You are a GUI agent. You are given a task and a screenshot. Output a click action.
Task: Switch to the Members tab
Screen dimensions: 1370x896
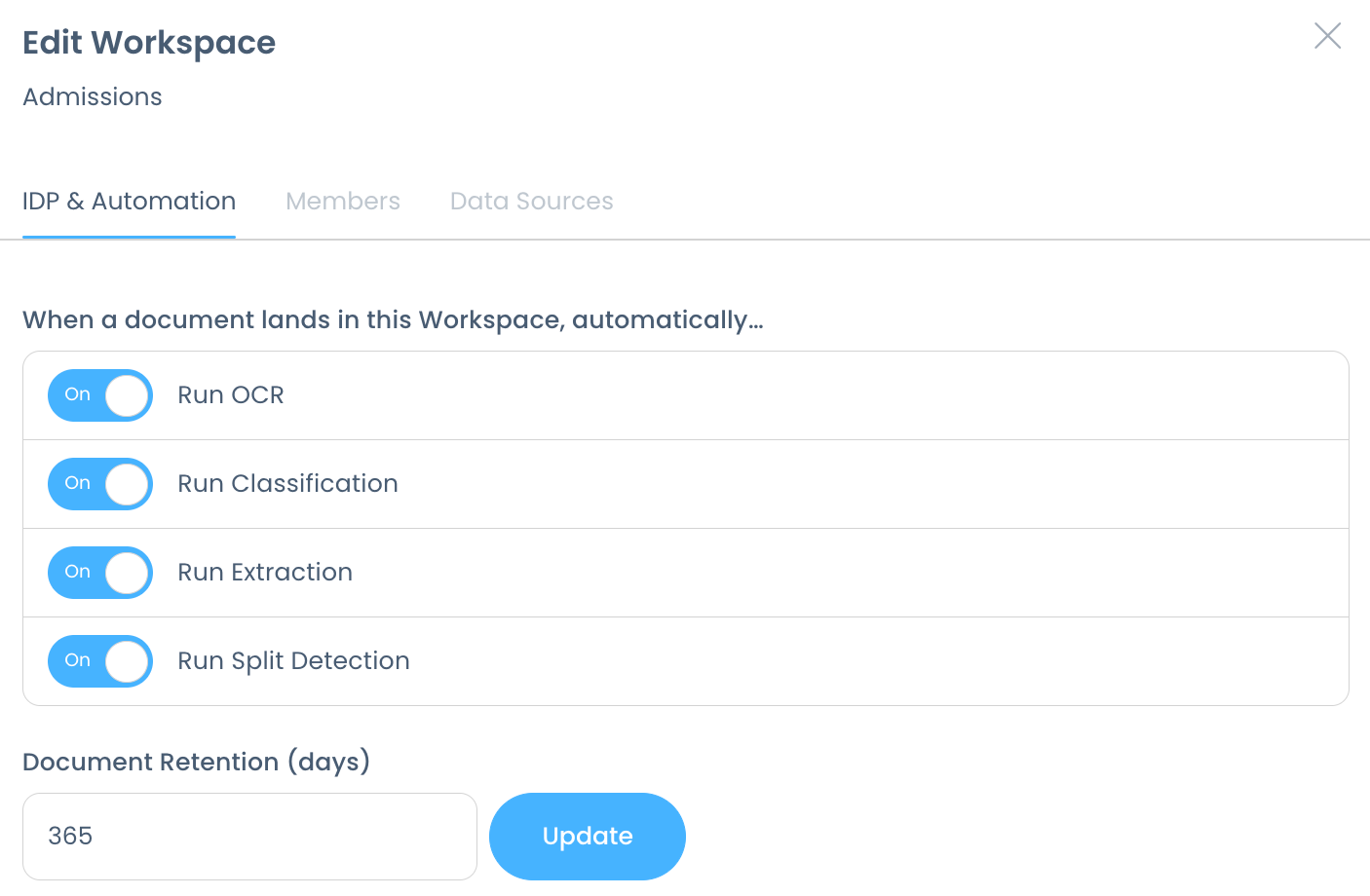pyautogui.click(x=342, y=202)
